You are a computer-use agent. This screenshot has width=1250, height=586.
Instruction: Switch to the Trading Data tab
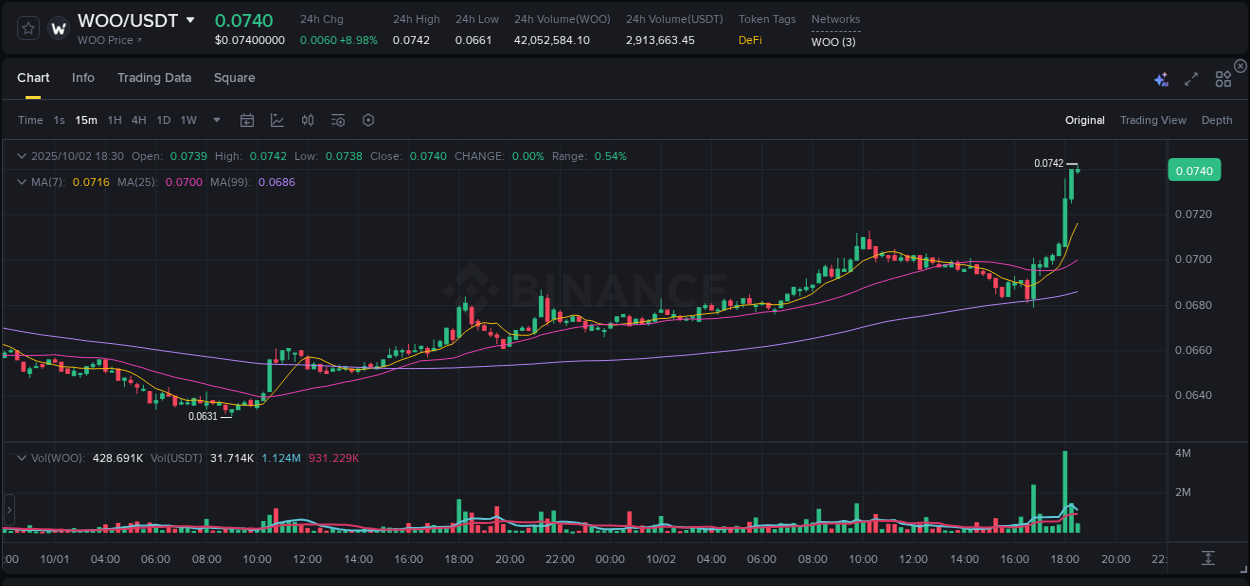(154, 77)
